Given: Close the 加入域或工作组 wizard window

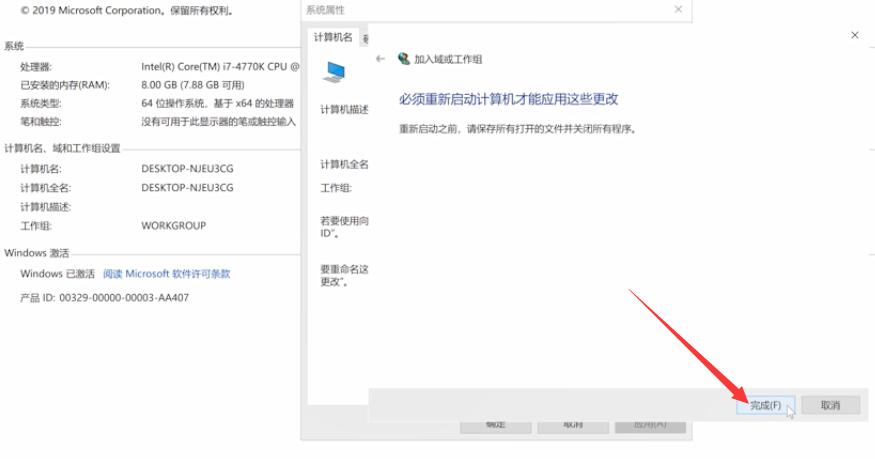Looking at the screenshot, I should coord(854,35).
